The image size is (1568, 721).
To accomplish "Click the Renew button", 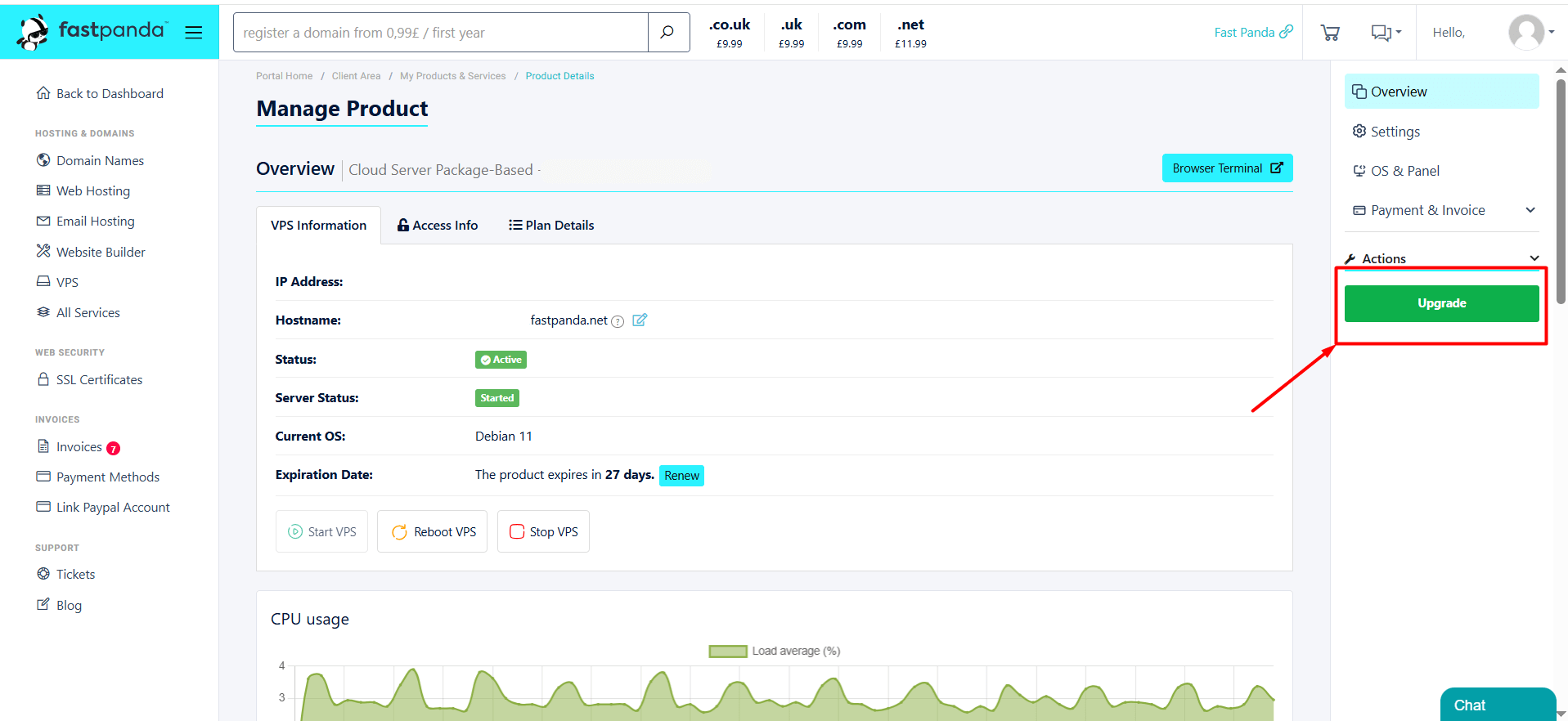I will [681, 476].
